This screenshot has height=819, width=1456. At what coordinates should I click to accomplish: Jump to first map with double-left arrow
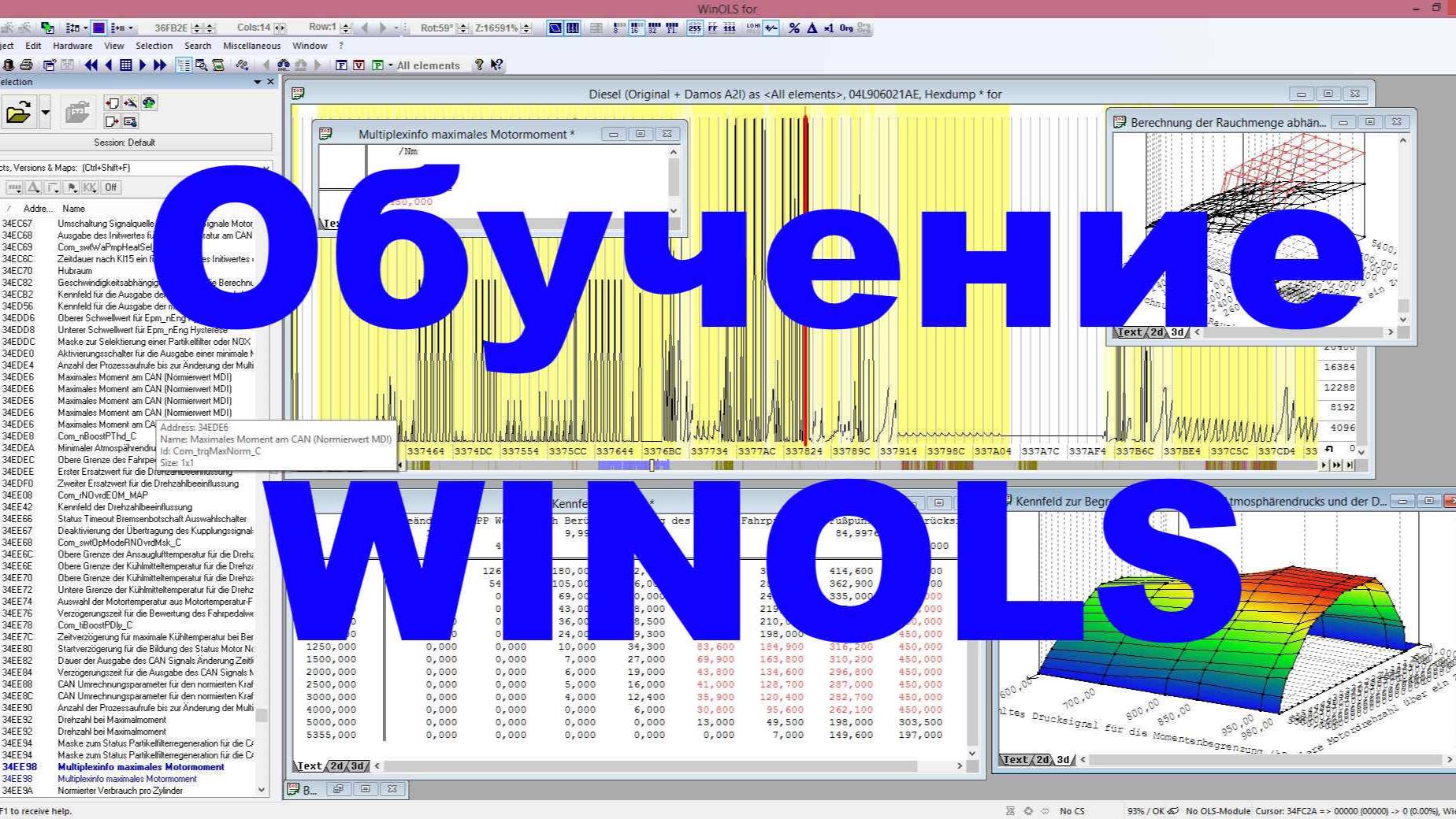point(91,65)
